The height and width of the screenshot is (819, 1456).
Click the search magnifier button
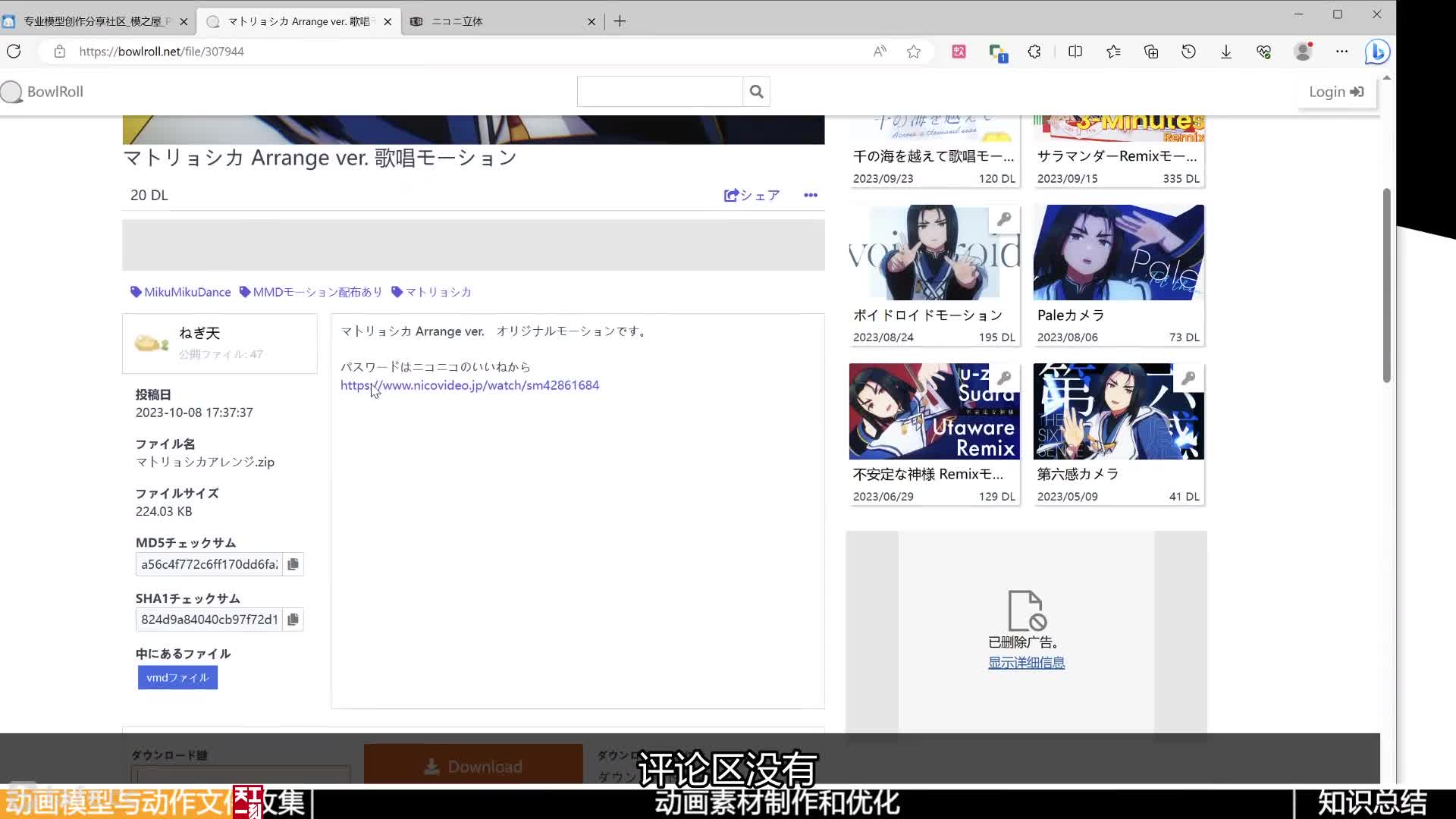756,92
